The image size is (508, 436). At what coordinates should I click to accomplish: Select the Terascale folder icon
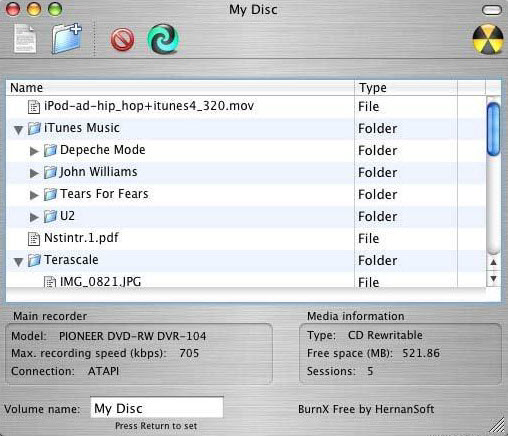click(x=34, y=260)
